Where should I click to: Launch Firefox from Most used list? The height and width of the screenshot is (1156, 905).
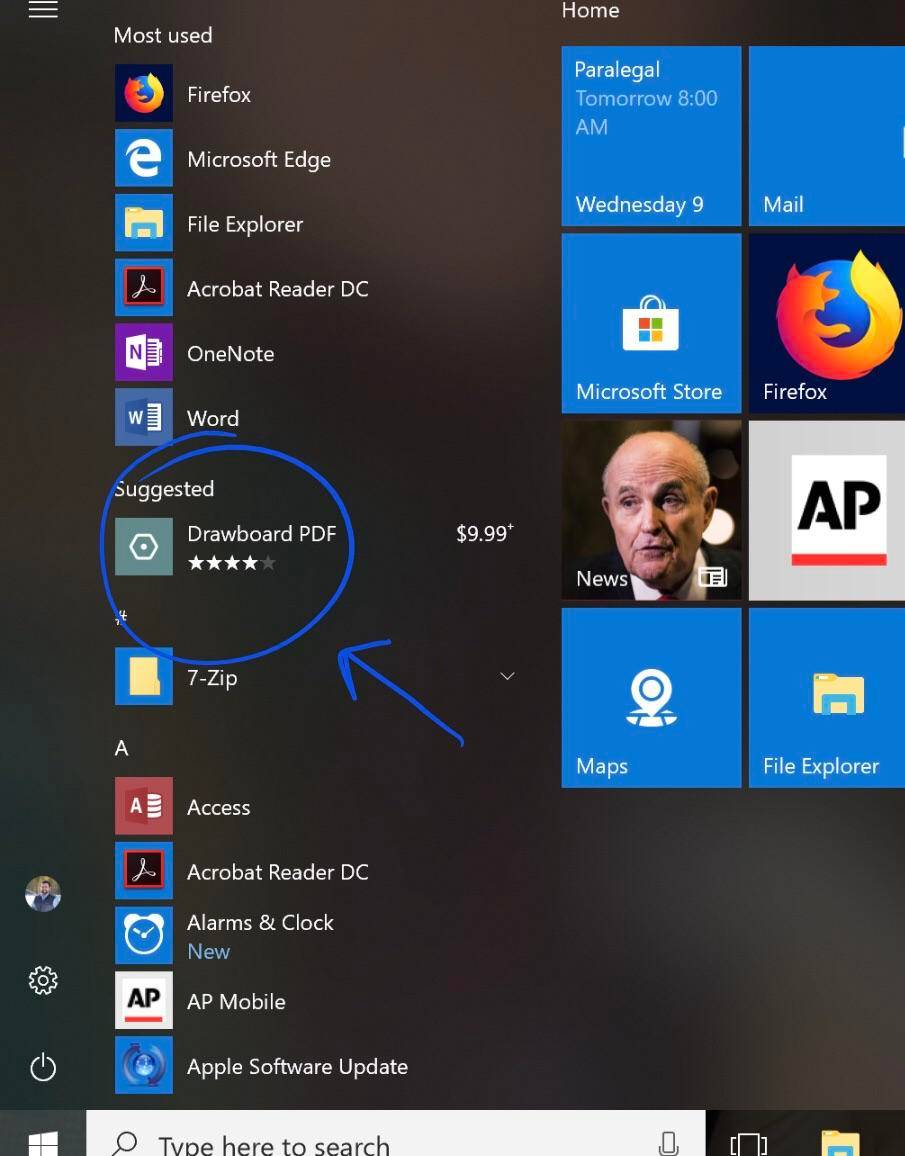tap(218, 94)
